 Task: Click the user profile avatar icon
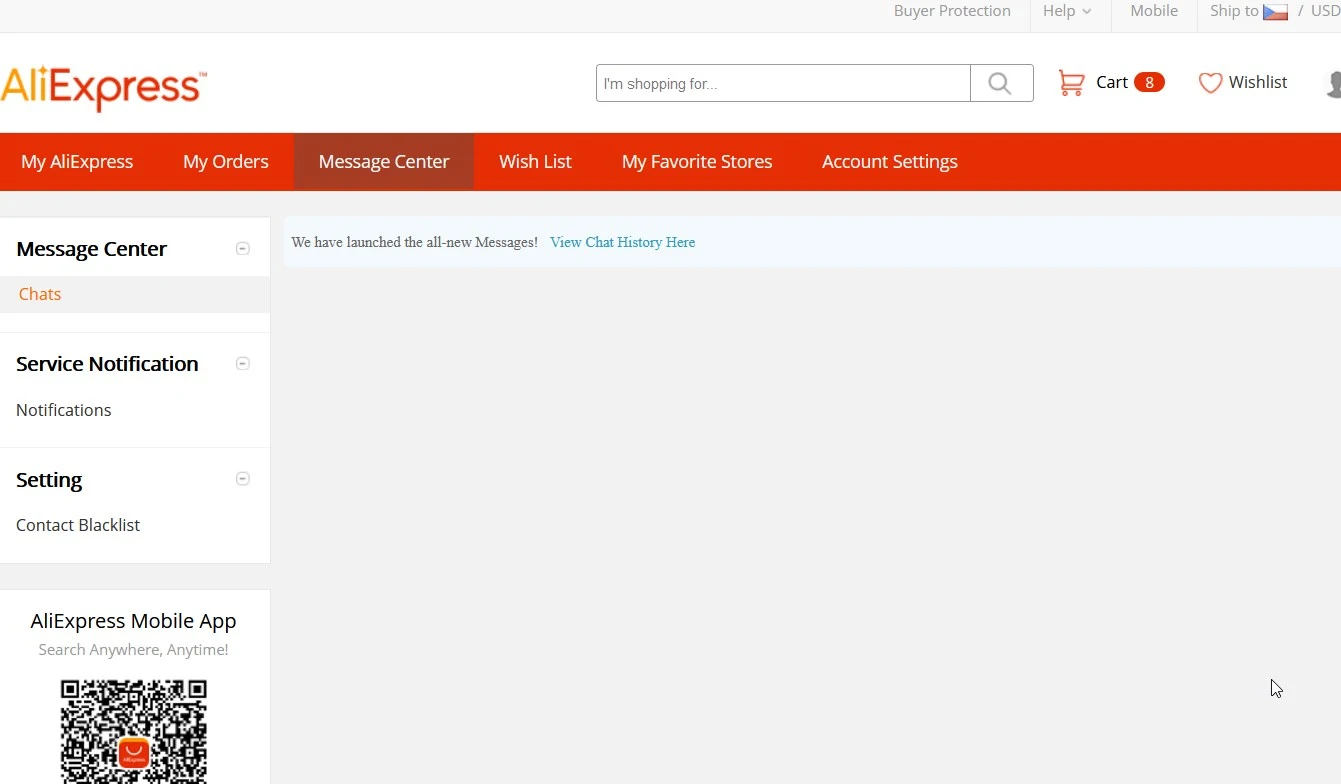tap(1333, 84)
